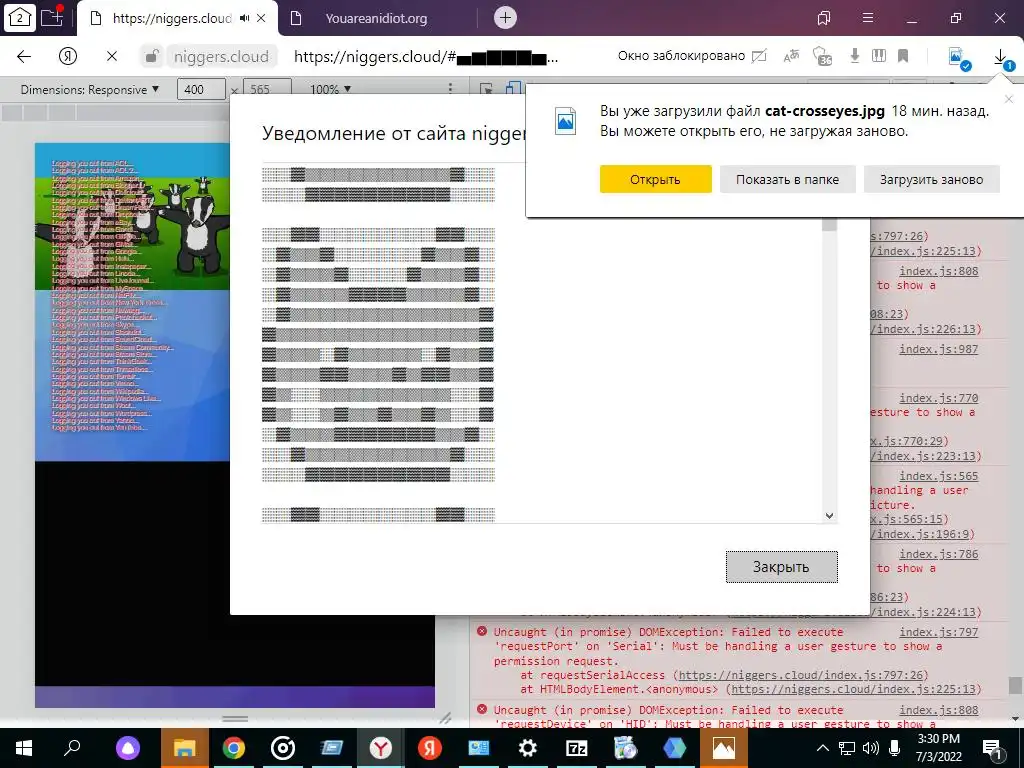Toggle reader mode icon in address bar
The image size is (1024, 768).
879,56
